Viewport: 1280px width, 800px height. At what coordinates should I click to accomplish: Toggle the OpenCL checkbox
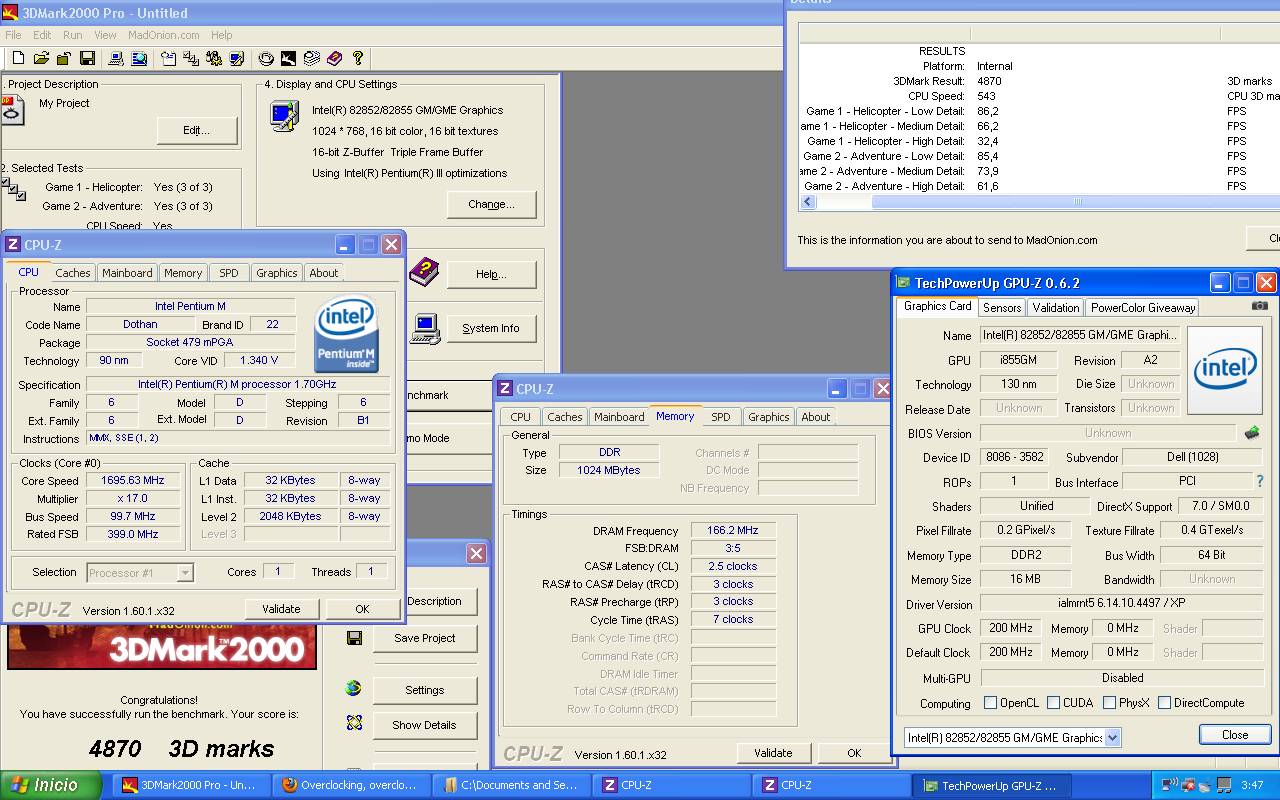[991, 703]
